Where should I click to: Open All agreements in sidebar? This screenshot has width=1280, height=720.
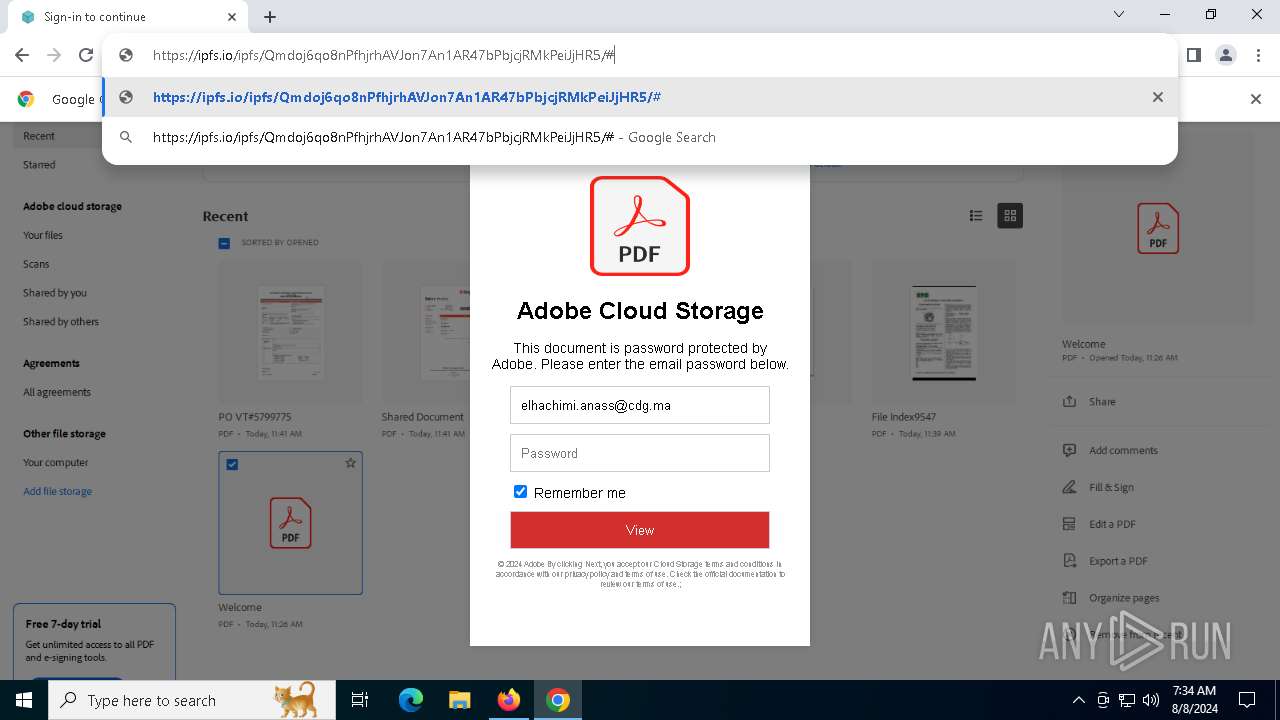57,392
